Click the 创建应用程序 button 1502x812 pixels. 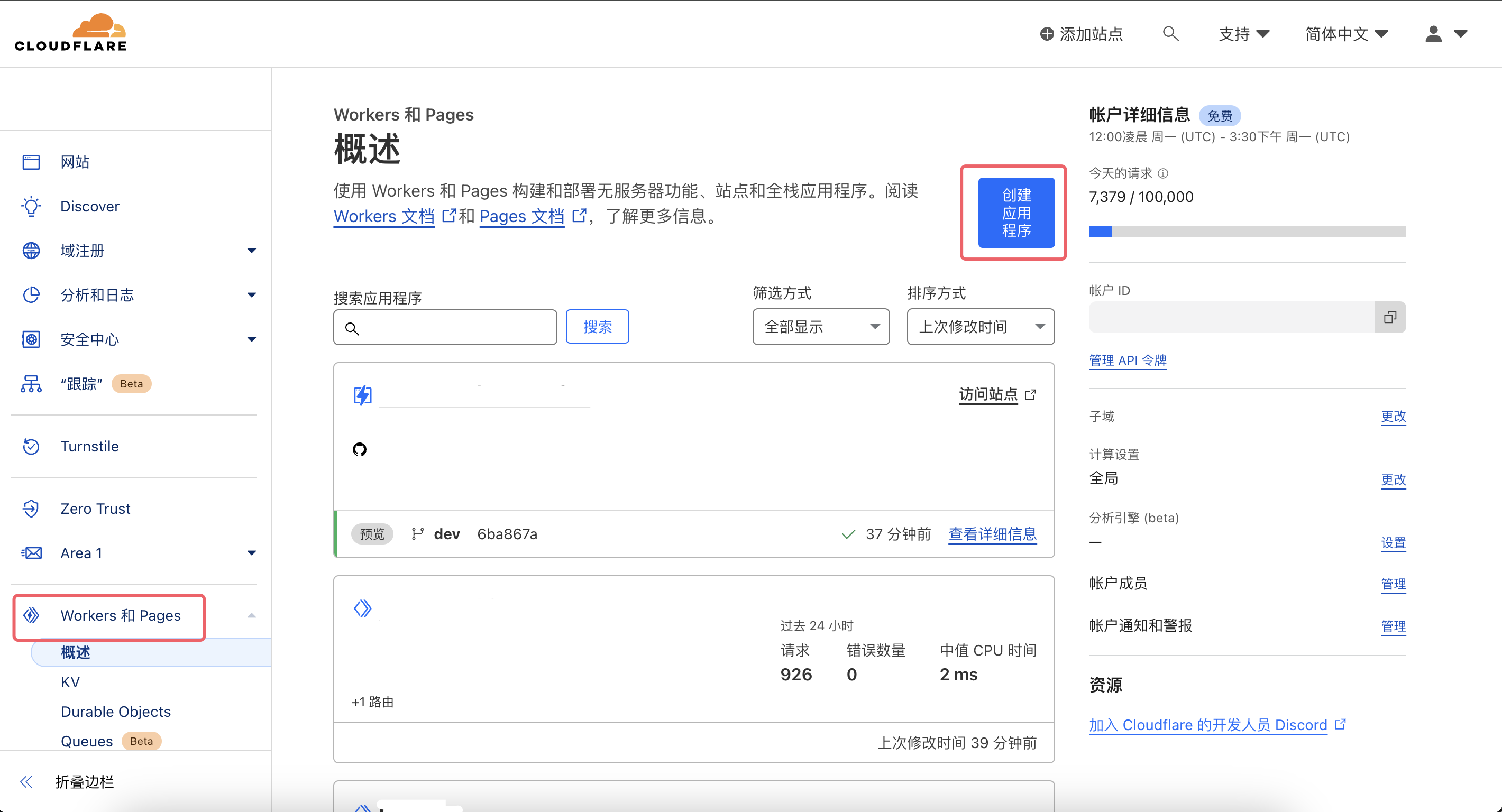point(1016,213)
